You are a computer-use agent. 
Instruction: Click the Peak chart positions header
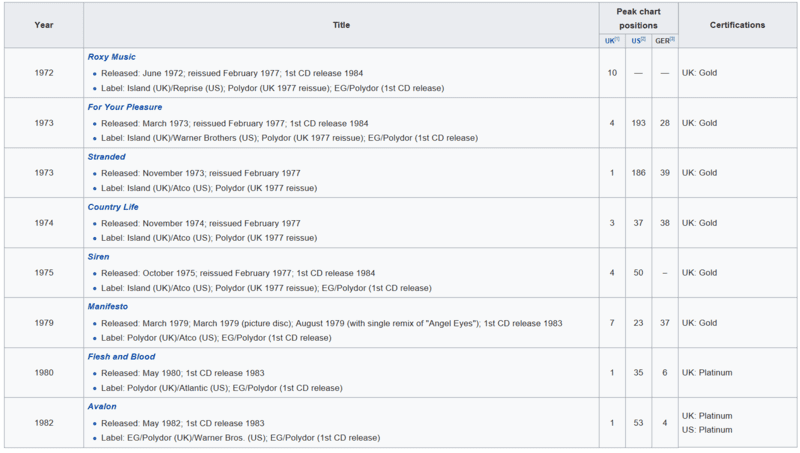(638, 18)
